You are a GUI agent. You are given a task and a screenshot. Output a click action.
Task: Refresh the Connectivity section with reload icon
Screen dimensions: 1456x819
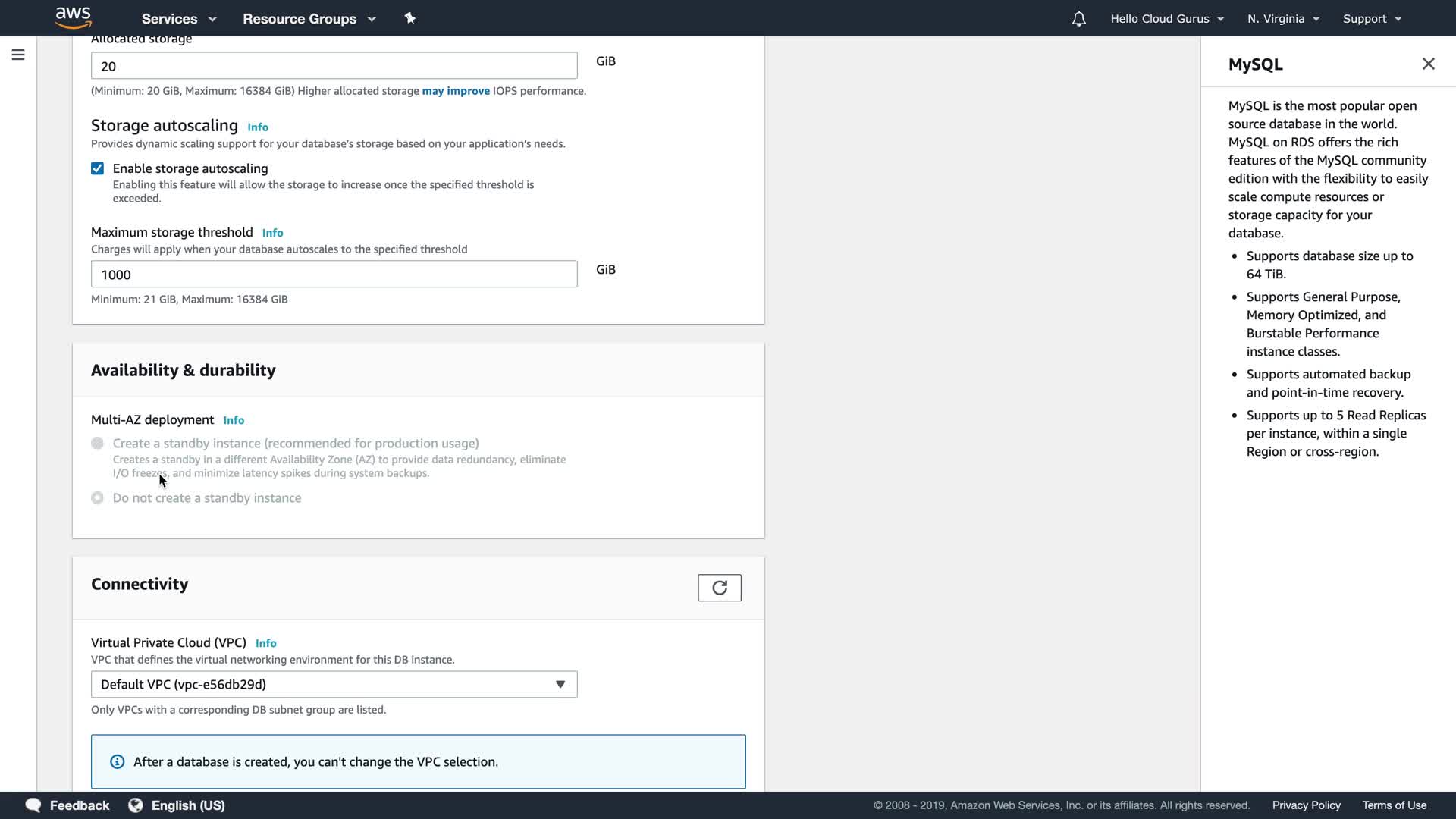(x=719, y=588)
